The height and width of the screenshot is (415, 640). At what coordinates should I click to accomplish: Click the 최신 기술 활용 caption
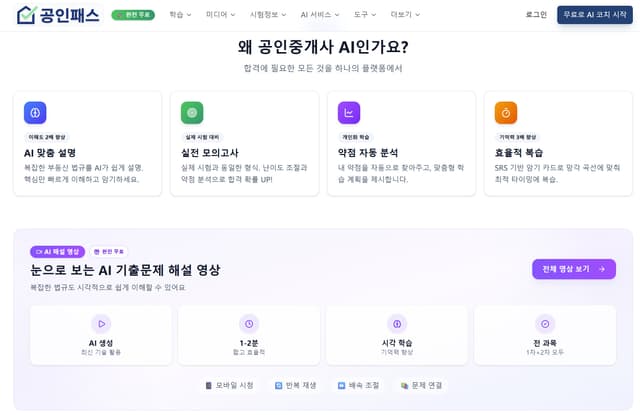tap(101, 352)
